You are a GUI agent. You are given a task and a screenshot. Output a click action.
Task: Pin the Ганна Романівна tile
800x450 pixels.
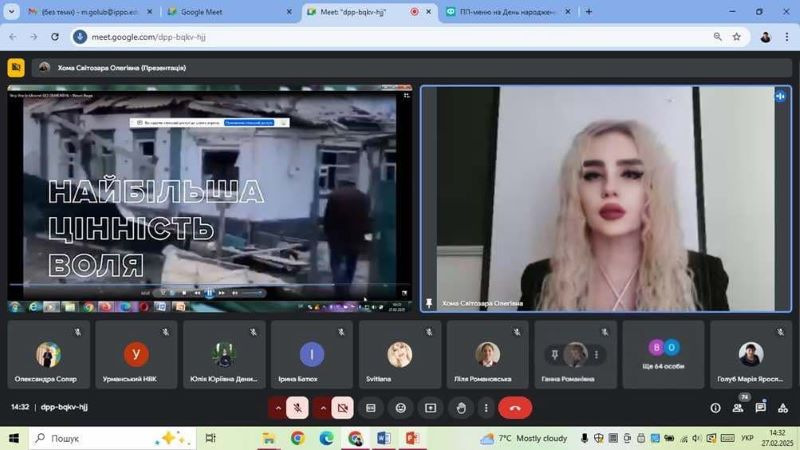click(555, 354)
